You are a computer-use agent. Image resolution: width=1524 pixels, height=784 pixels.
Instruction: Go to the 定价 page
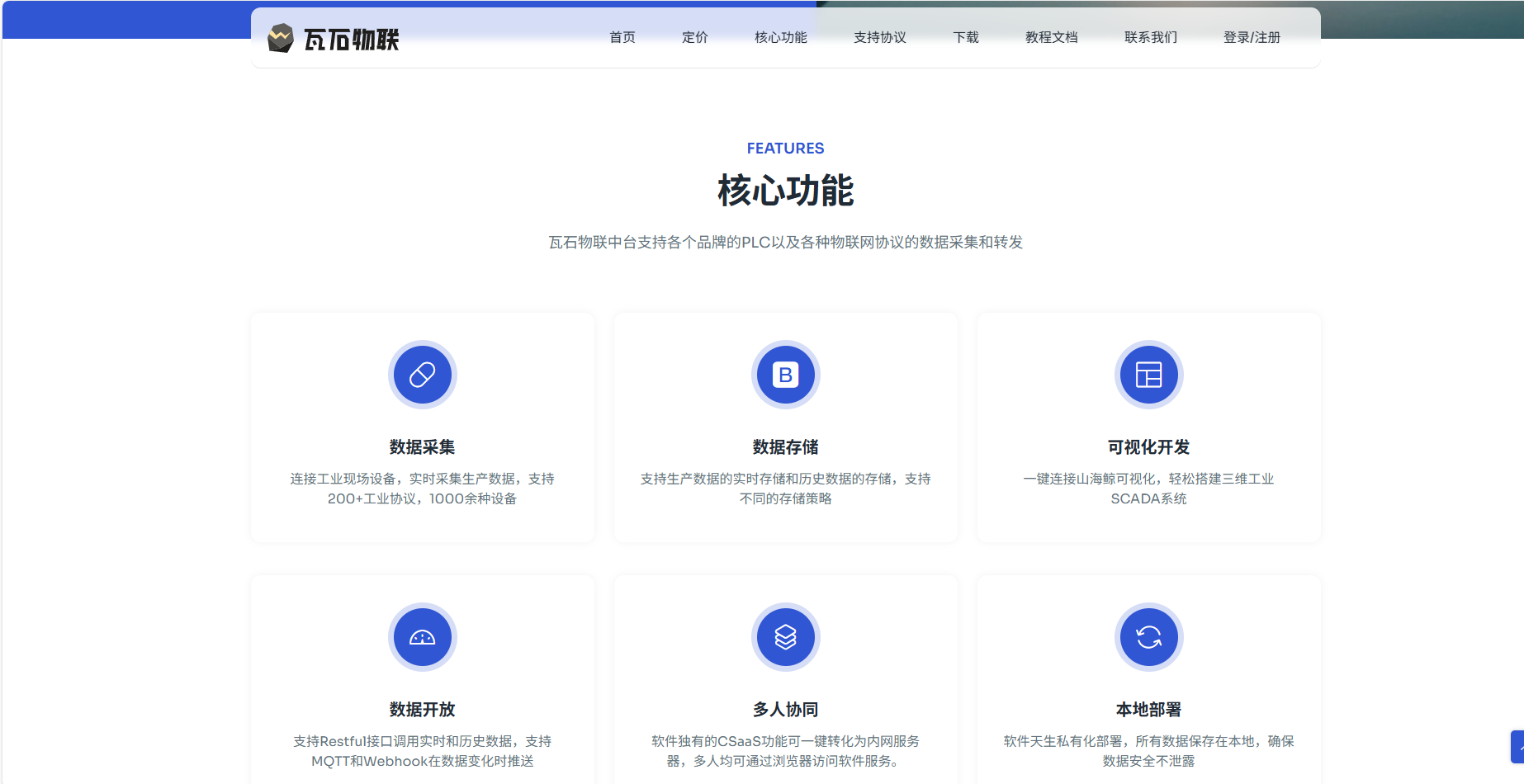(x=695, y=37)
